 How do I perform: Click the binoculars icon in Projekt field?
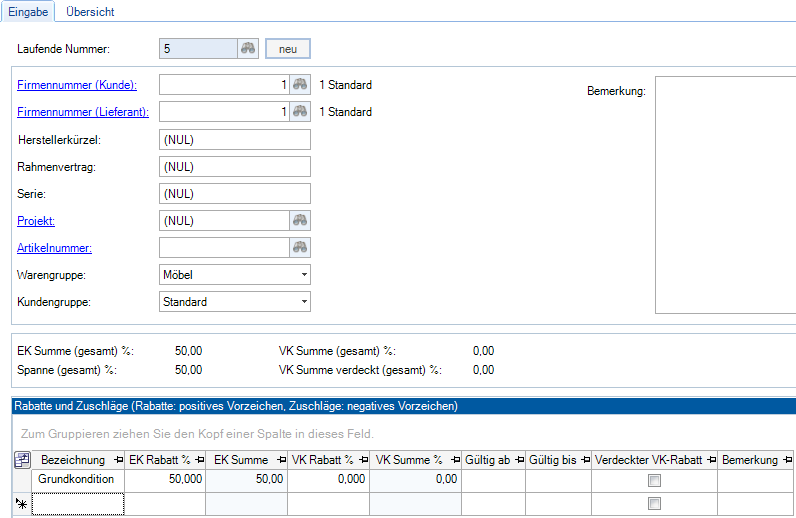click(299, 221)
